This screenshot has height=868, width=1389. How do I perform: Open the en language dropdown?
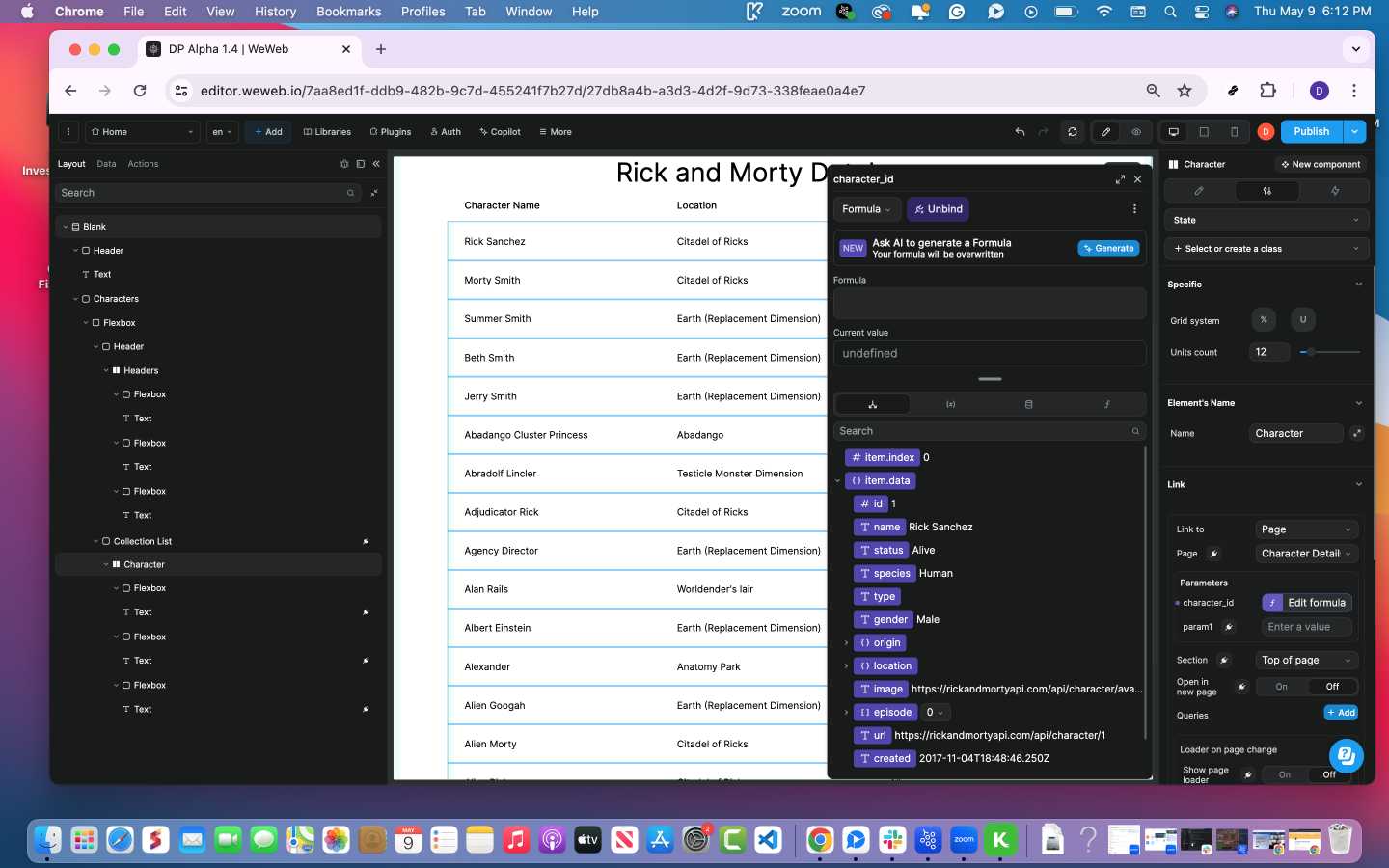tap(222, 132)
